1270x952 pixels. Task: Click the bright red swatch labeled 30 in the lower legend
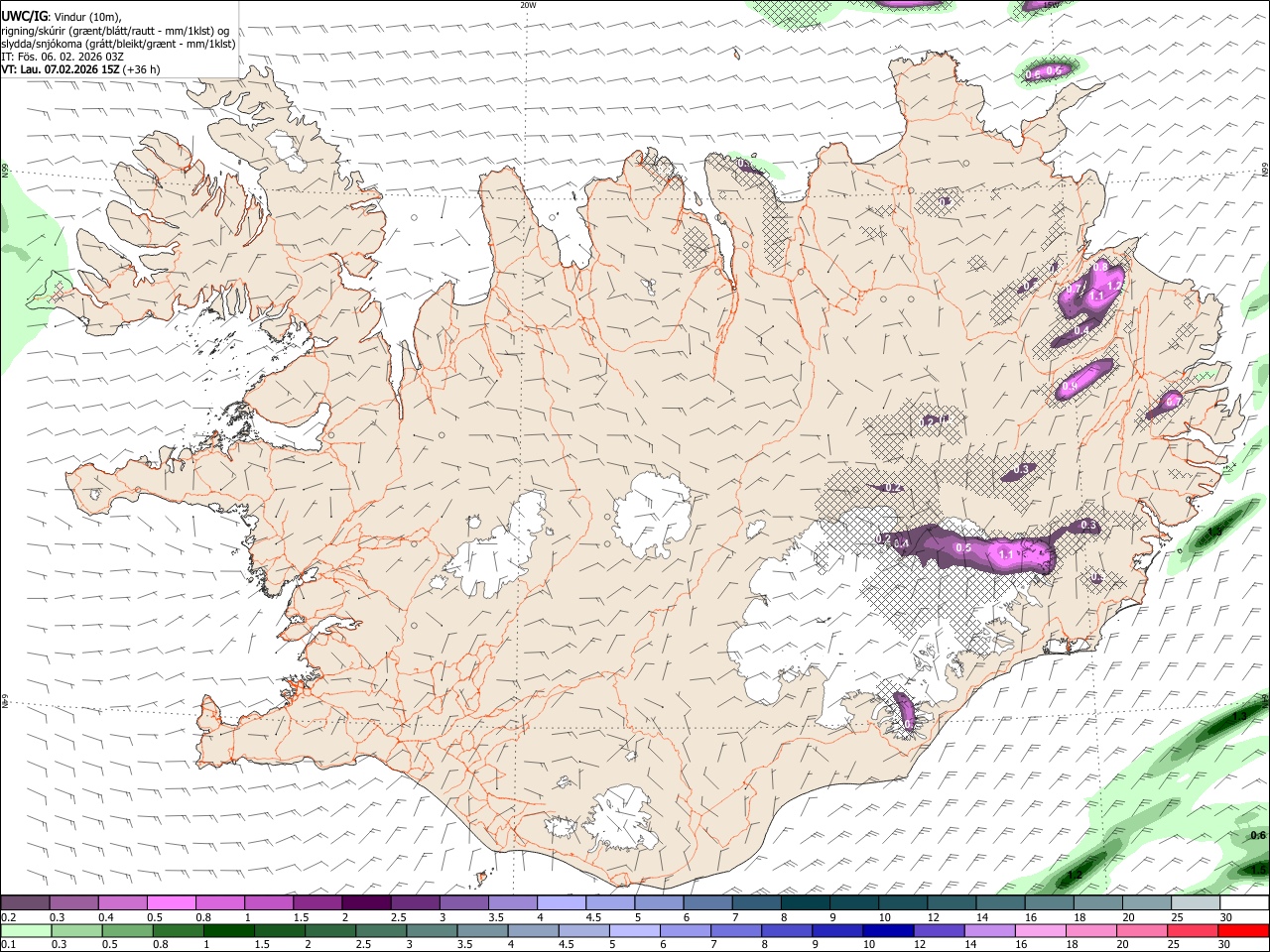click(1243, 930)
